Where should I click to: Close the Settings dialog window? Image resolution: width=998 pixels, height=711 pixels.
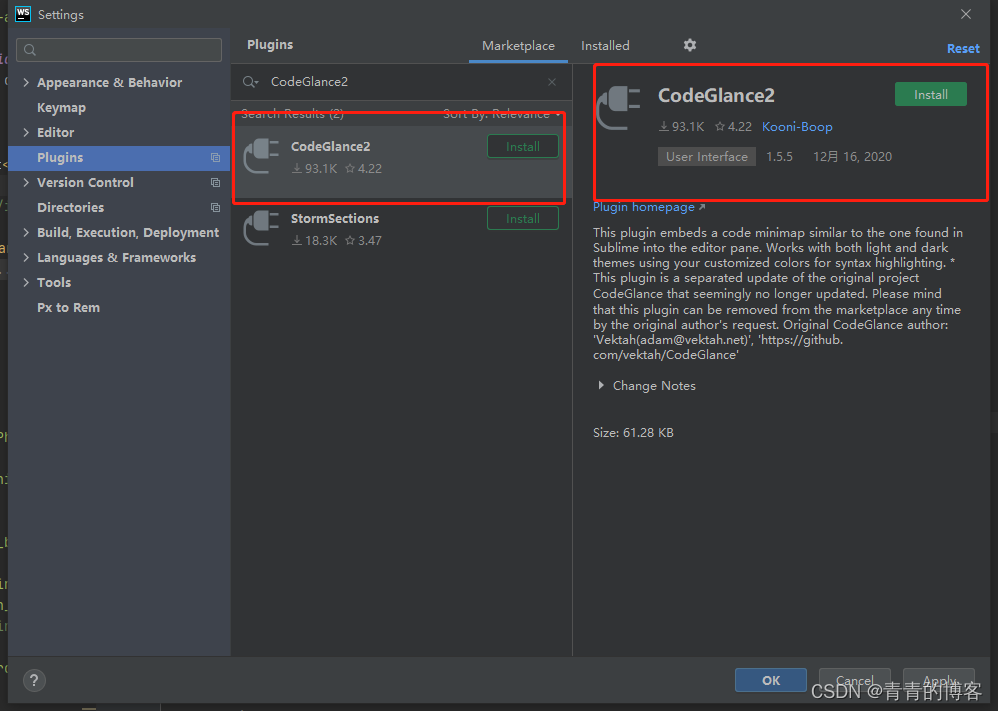tap(966, 14)
